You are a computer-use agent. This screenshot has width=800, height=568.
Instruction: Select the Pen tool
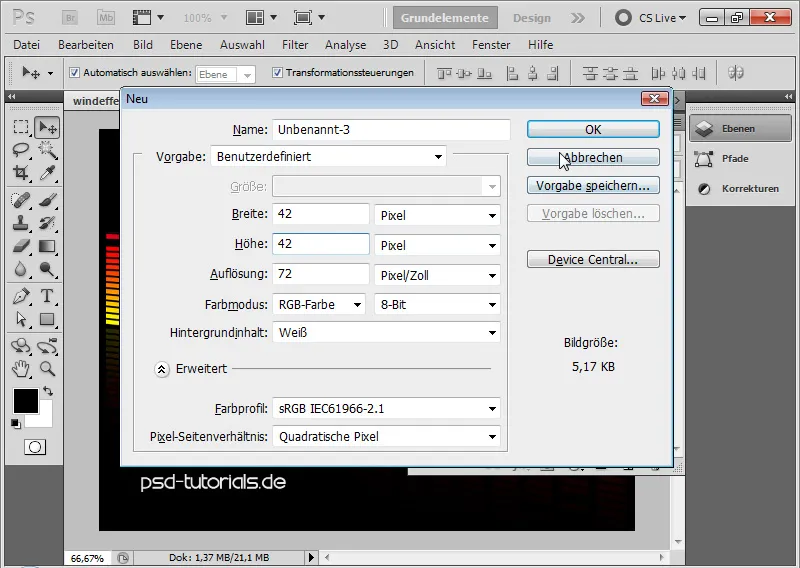click(21, 296)
